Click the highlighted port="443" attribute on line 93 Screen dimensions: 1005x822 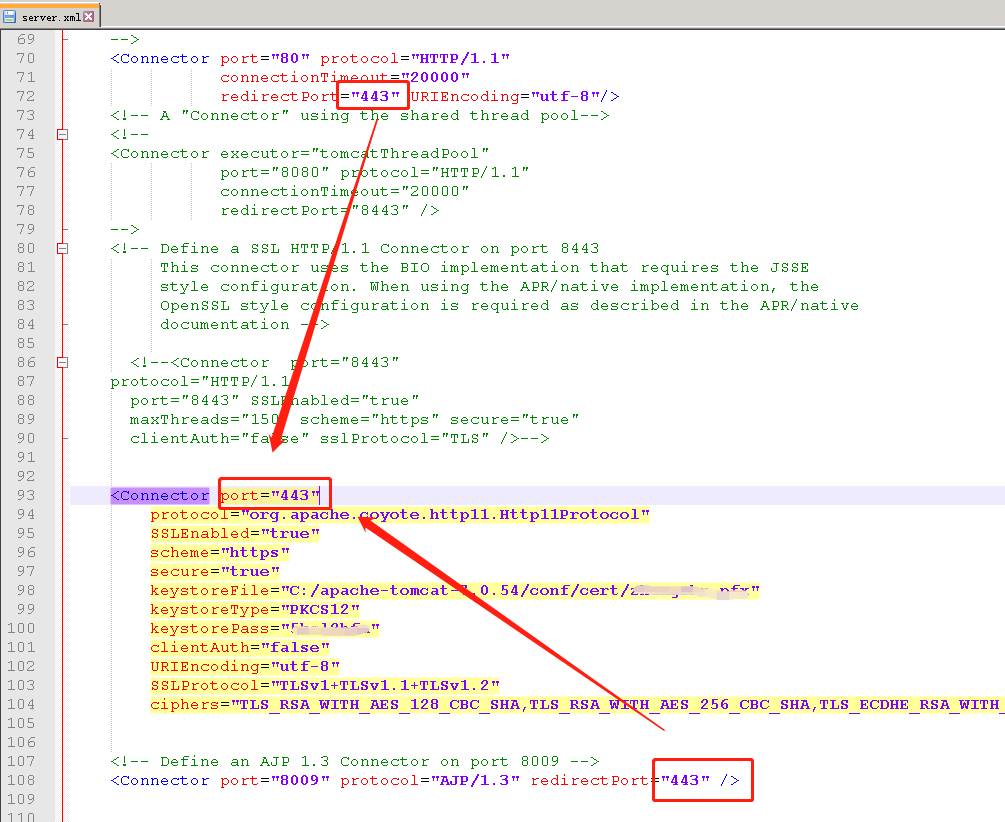point(272,494)
